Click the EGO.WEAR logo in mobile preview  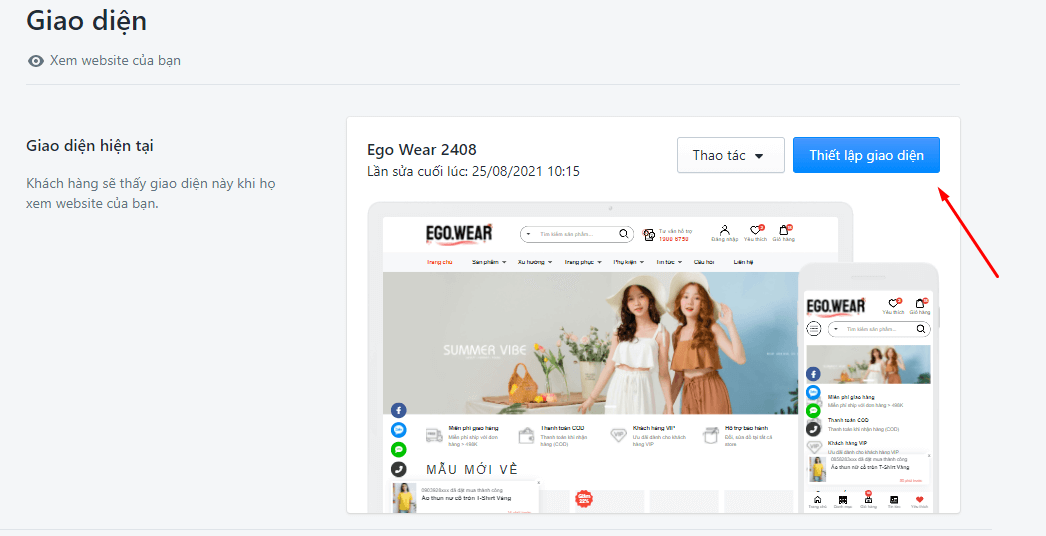coord(836,306)
